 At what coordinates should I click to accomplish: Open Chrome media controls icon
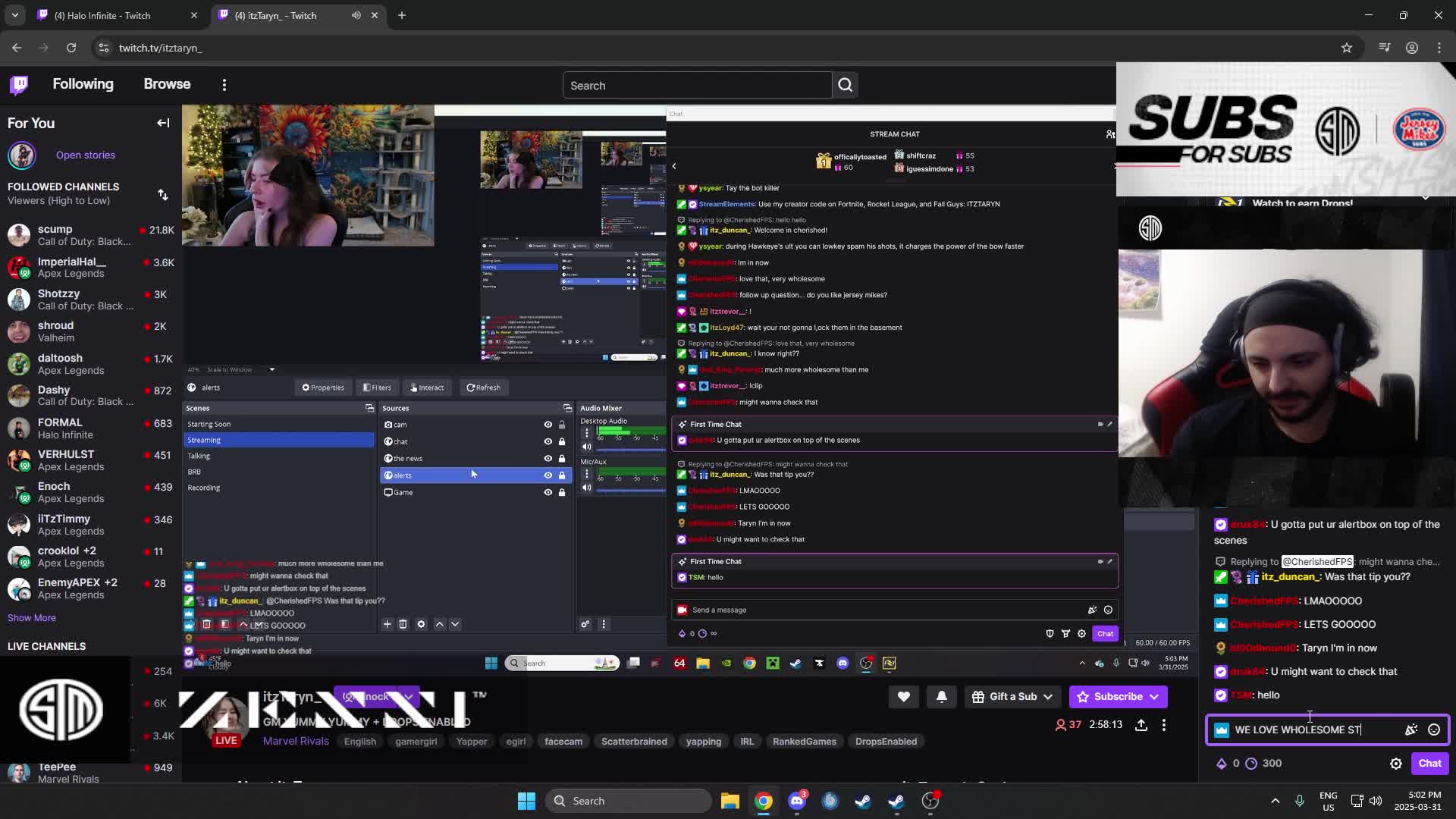point(1385,48)
